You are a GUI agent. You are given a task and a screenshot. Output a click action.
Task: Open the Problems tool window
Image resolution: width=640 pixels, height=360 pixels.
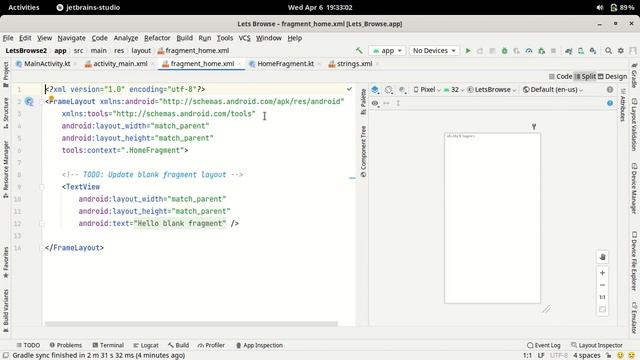(66, 345)
